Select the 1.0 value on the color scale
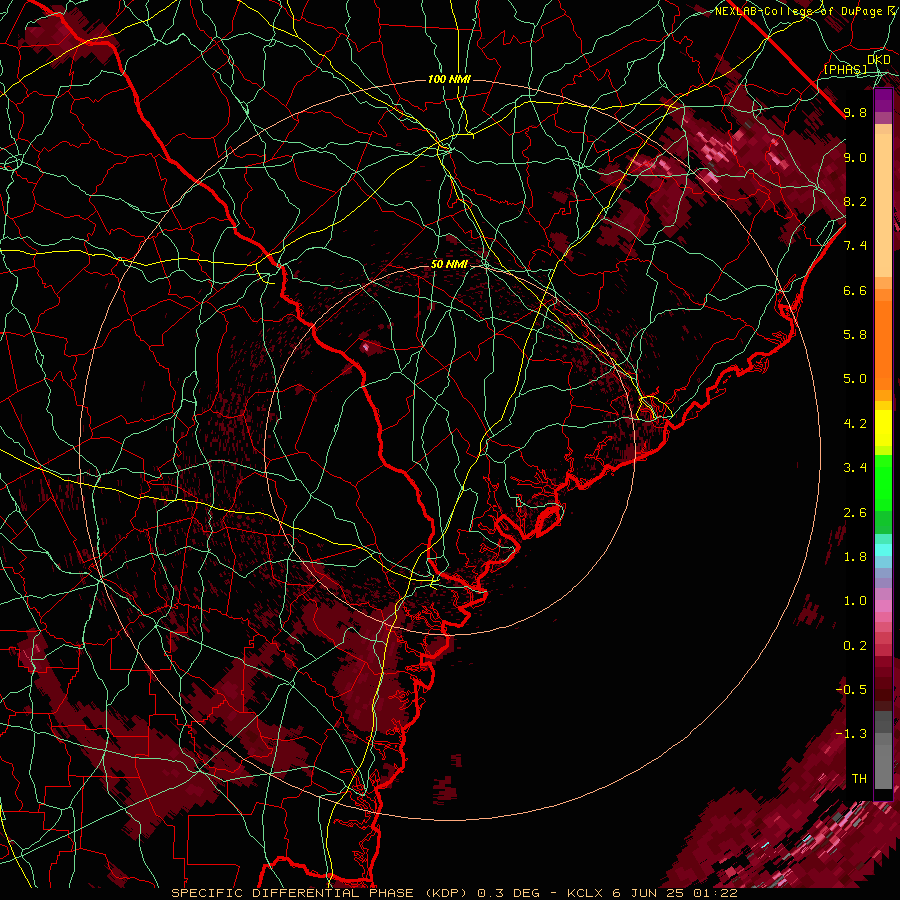This screenshot has width=900, height=900. tap(855, 601)
